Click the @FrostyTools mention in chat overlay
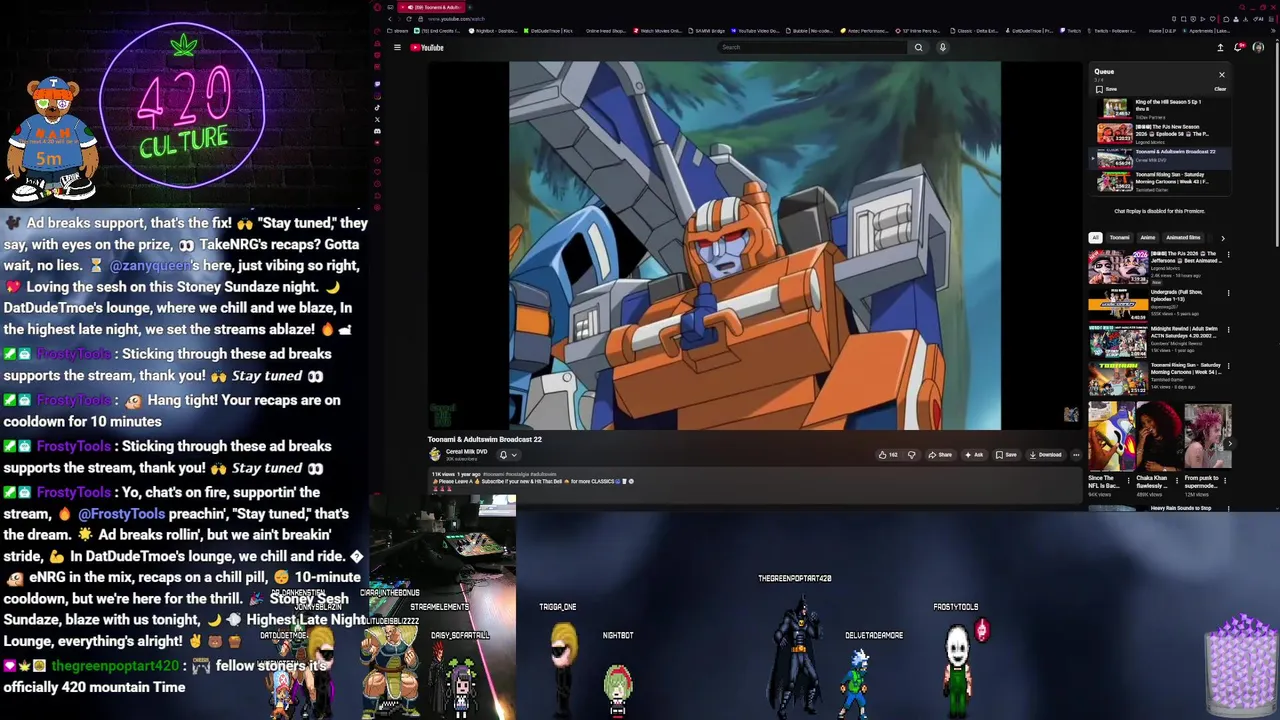Screen dimensions: 1280x720 coord(121,513)
